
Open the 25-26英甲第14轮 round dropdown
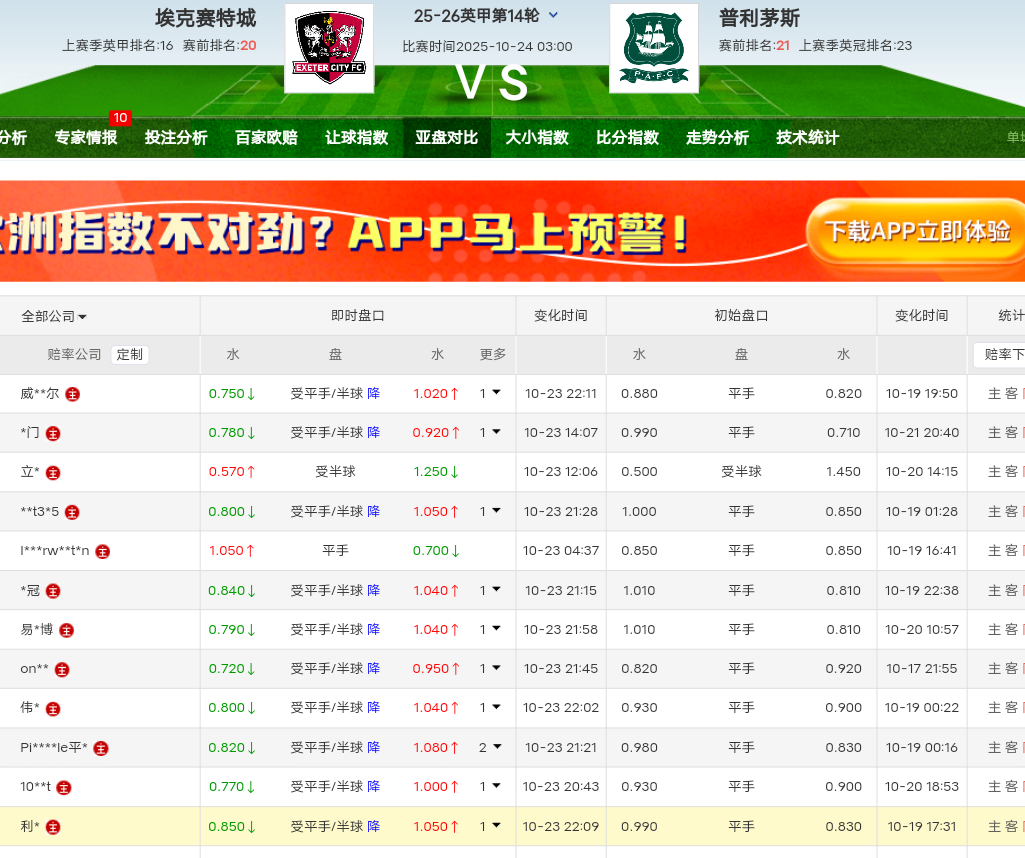click(x=554, y=16)
